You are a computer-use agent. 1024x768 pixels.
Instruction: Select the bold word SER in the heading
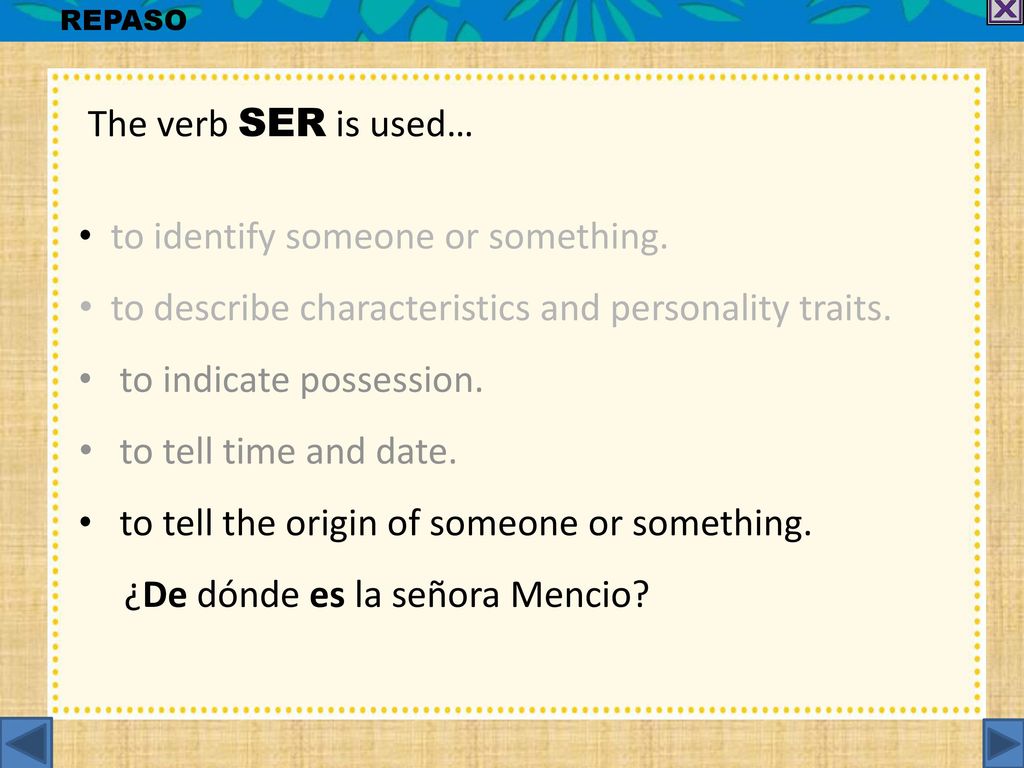282,122
